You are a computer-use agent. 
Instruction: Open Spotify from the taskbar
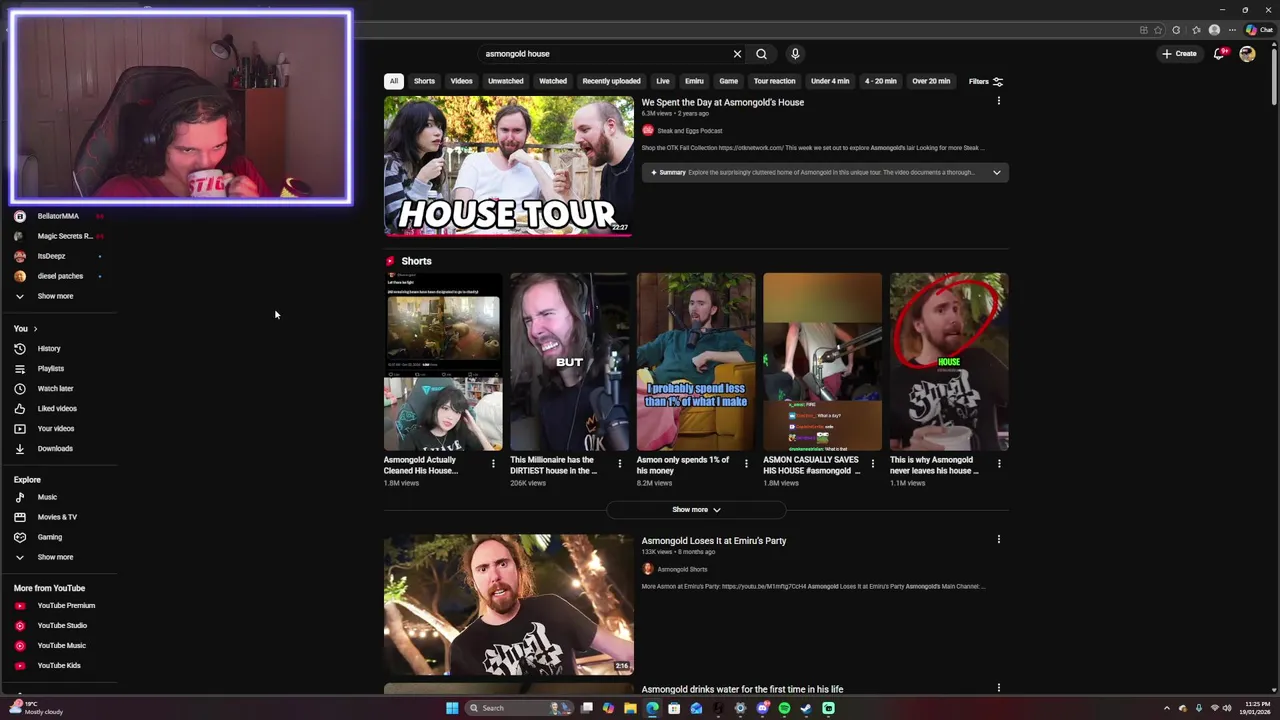point(784,708)
